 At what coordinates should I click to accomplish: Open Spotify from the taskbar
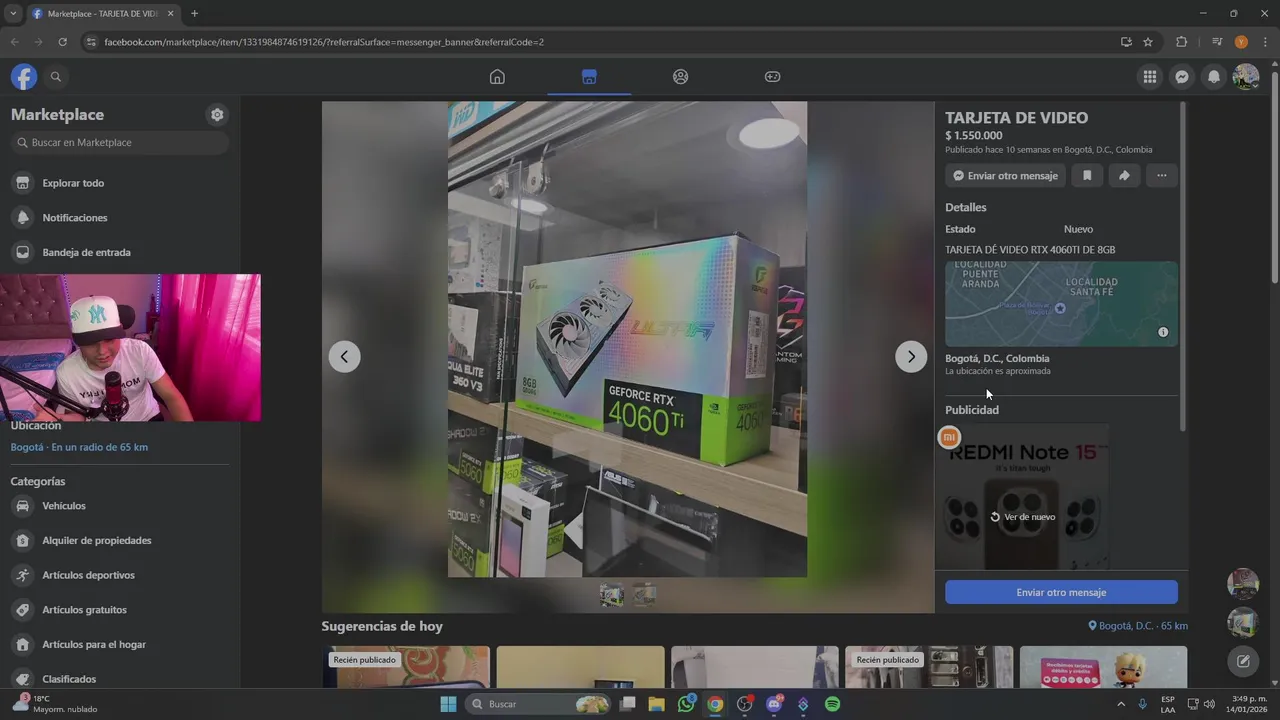coord(832,704)
